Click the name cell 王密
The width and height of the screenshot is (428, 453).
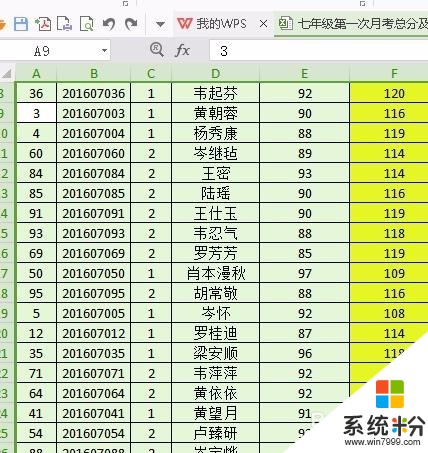pyautogui.click(x=215, y=173)
